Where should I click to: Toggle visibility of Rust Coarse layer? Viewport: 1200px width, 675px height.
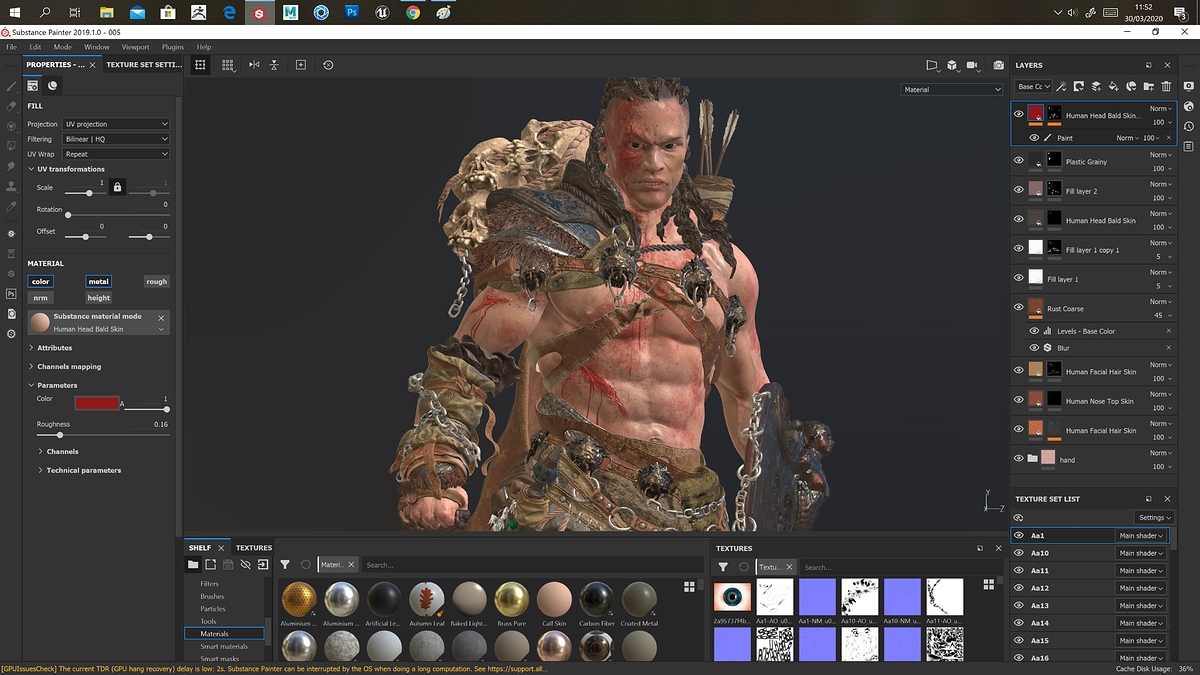1019,308
